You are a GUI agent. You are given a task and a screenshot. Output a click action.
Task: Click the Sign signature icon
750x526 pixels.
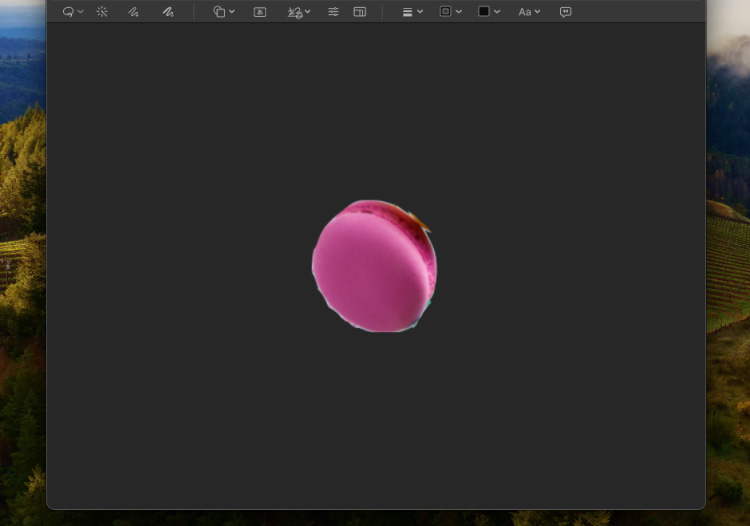294,12
